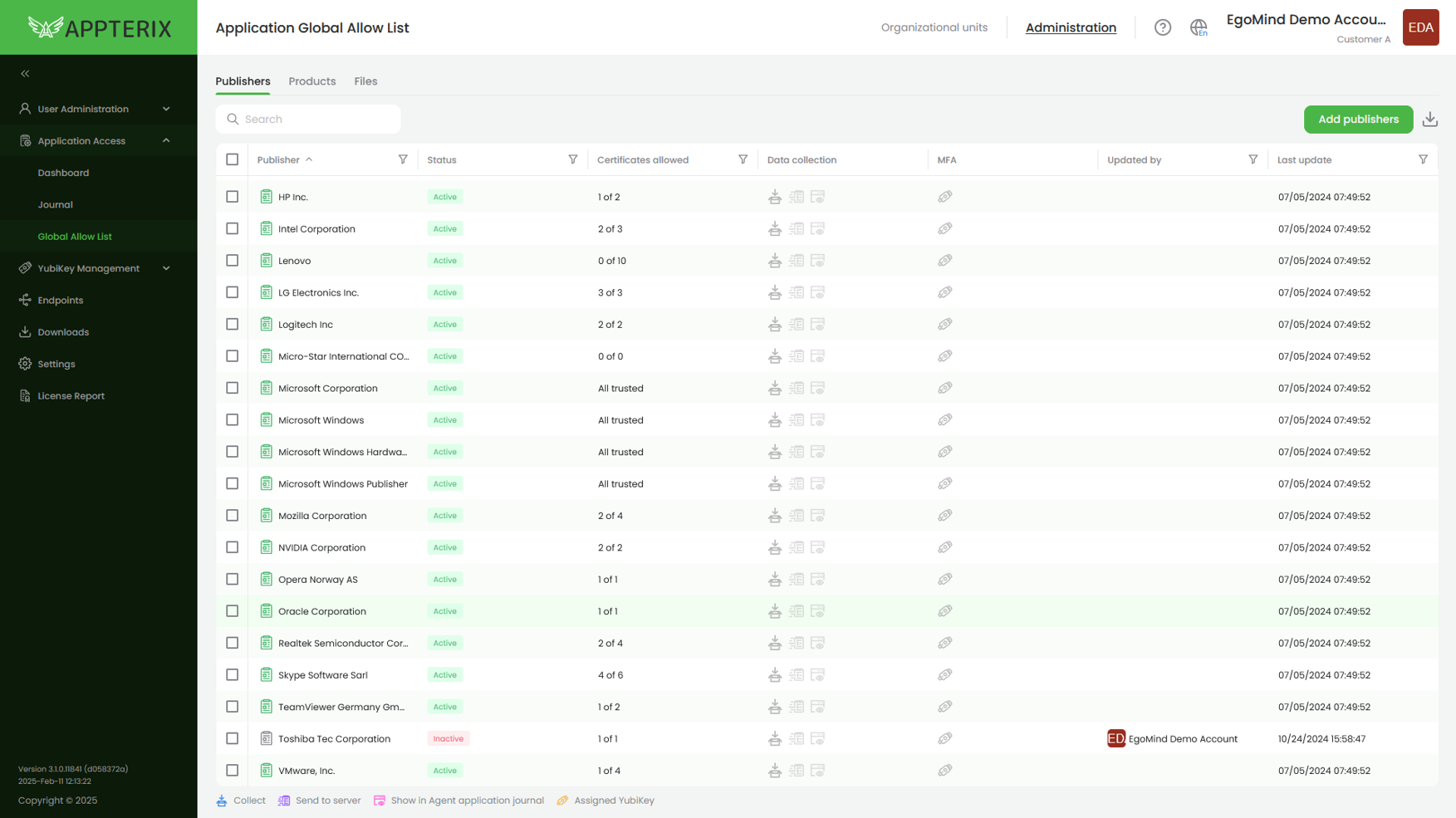The height and width of the screenshot is (818, 1456).
Task: Click the language globe icon
Action: point(1198,27)
